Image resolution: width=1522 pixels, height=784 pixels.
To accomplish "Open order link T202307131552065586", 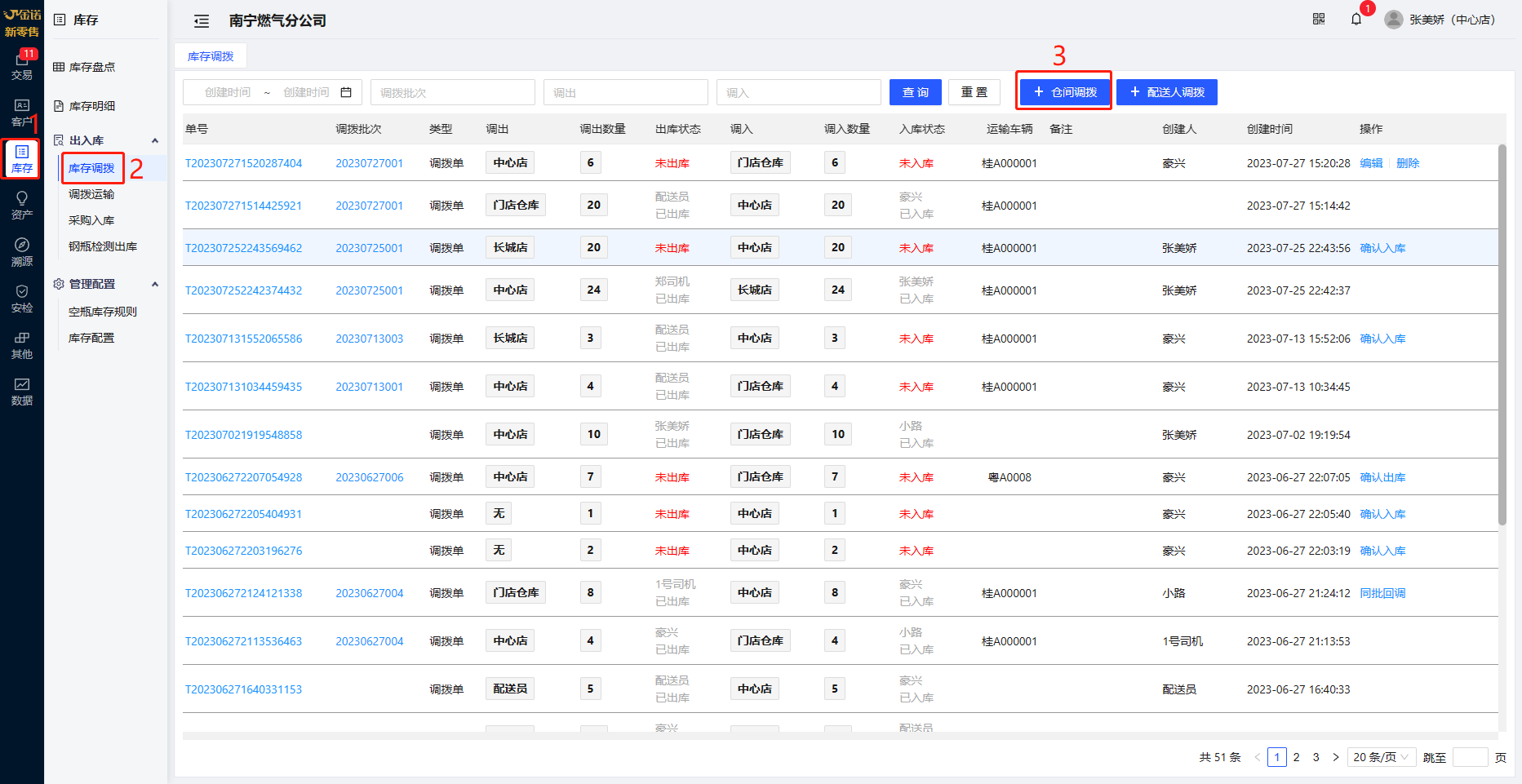I will [243, 339].
